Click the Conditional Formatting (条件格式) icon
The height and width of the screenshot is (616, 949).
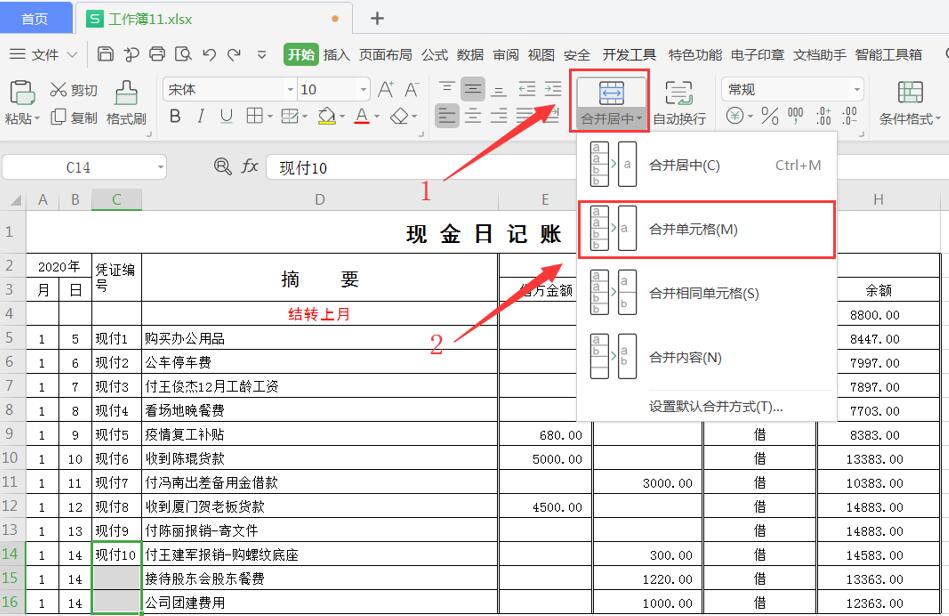point(910,93)
